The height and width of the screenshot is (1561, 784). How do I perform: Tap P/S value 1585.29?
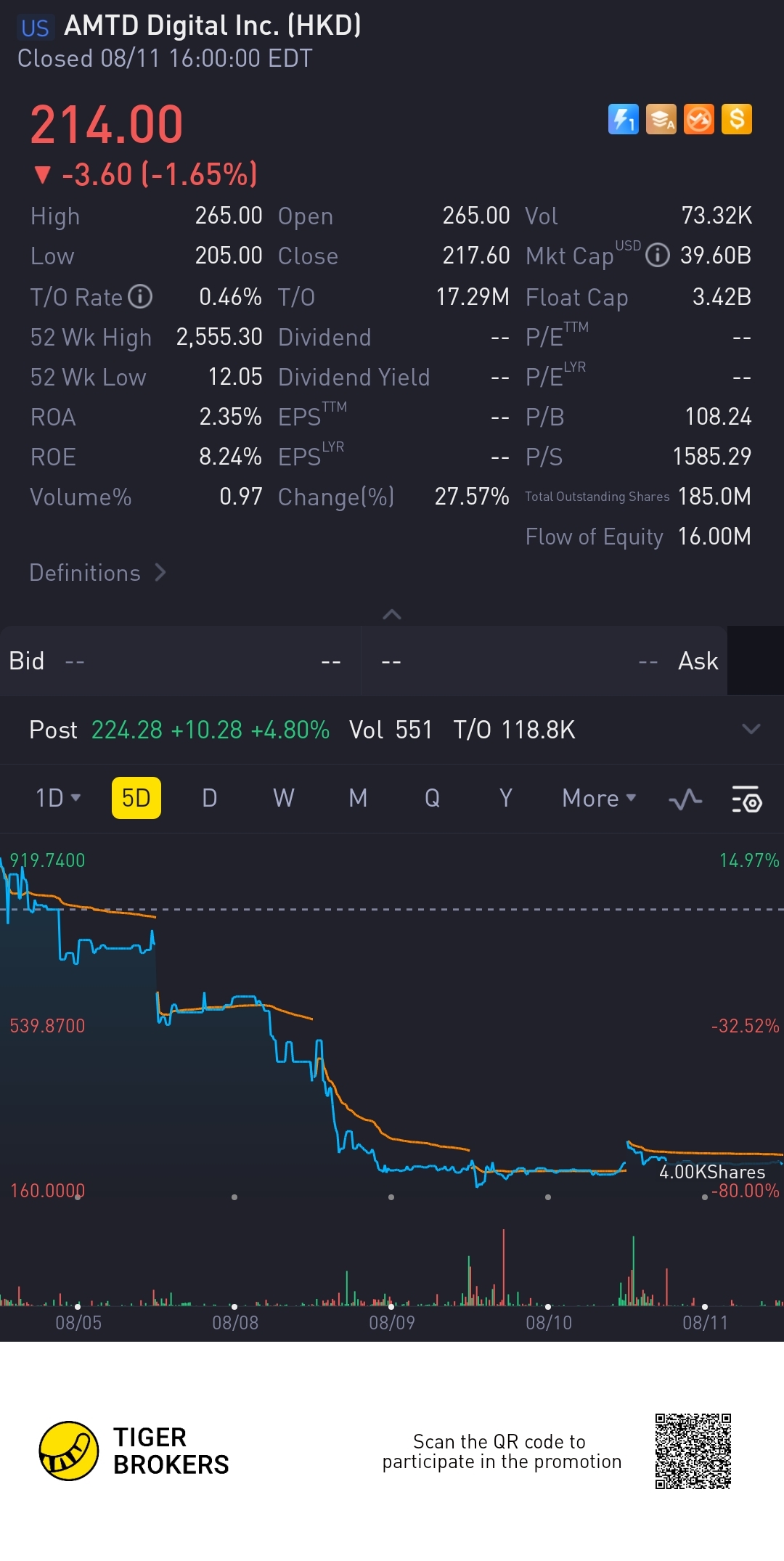tap(712, 457)
